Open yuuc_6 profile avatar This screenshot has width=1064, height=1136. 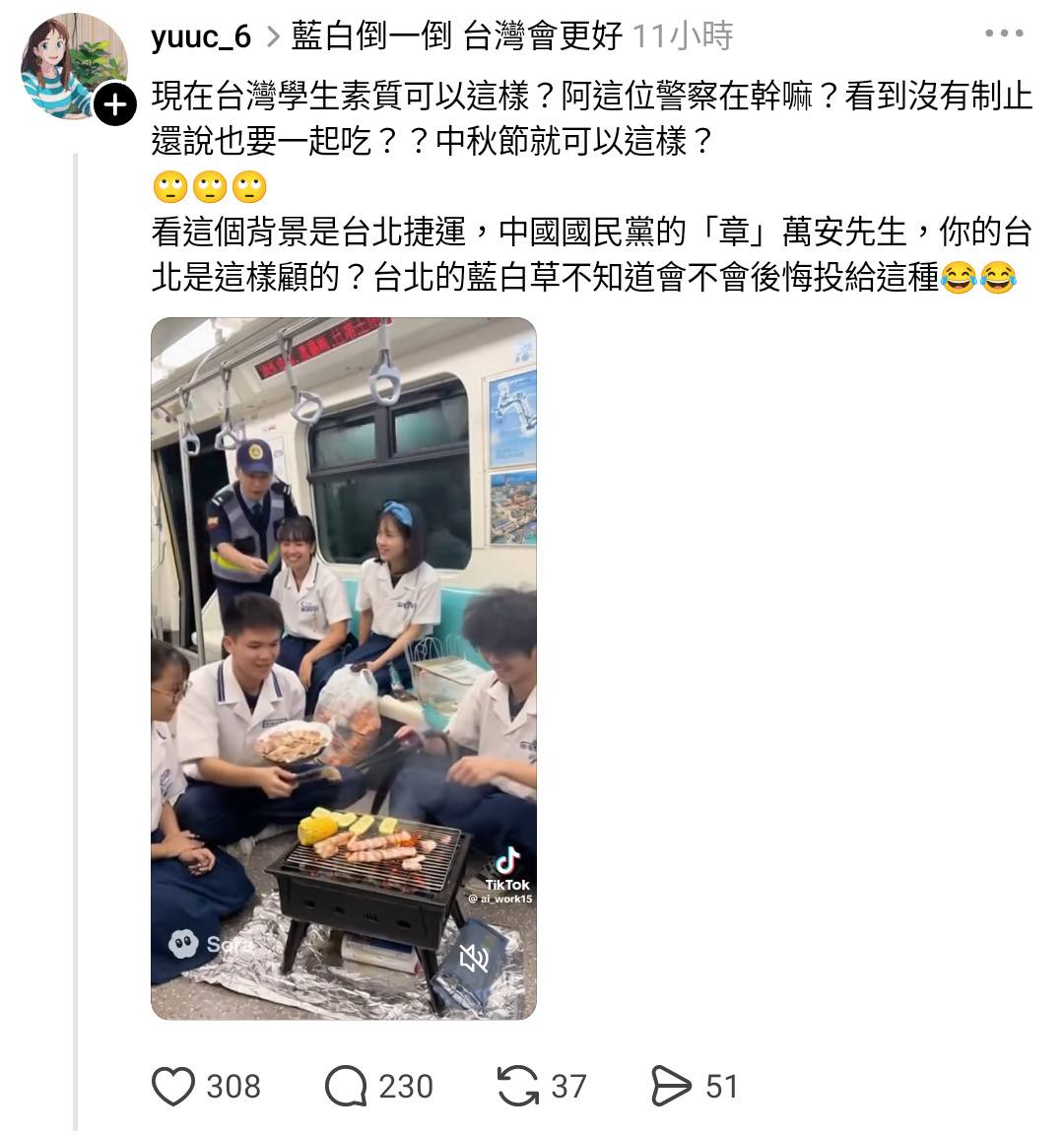73,67
